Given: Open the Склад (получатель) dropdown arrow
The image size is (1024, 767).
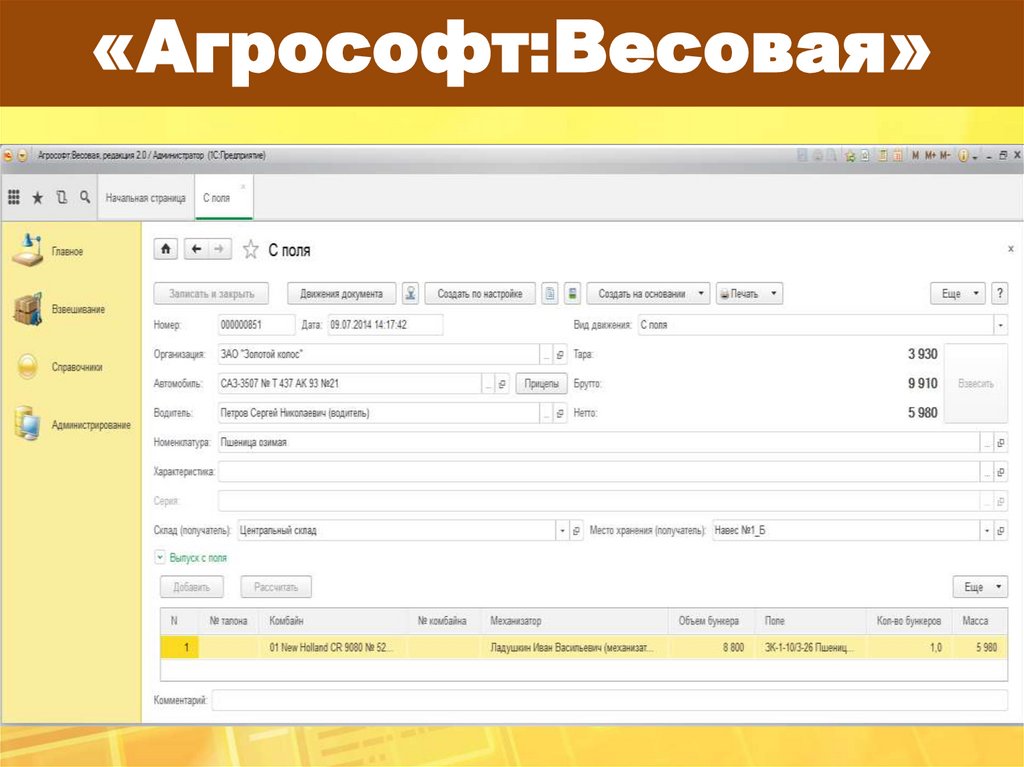Looking at the screenshot, I should 562,530.
